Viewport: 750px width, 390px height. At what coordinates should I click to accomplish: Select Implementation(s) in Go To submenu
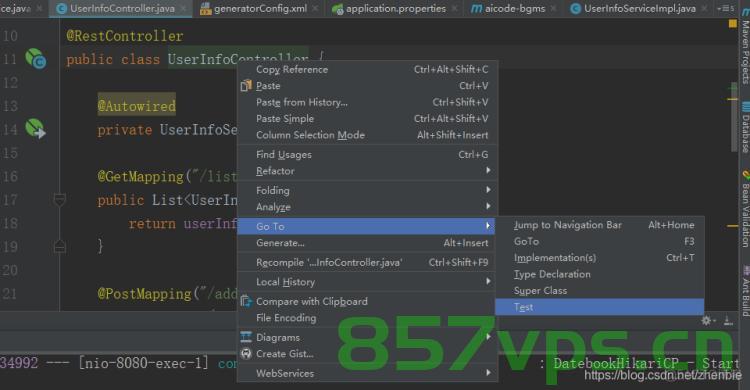pyautogui.click(x=599, y=257)
